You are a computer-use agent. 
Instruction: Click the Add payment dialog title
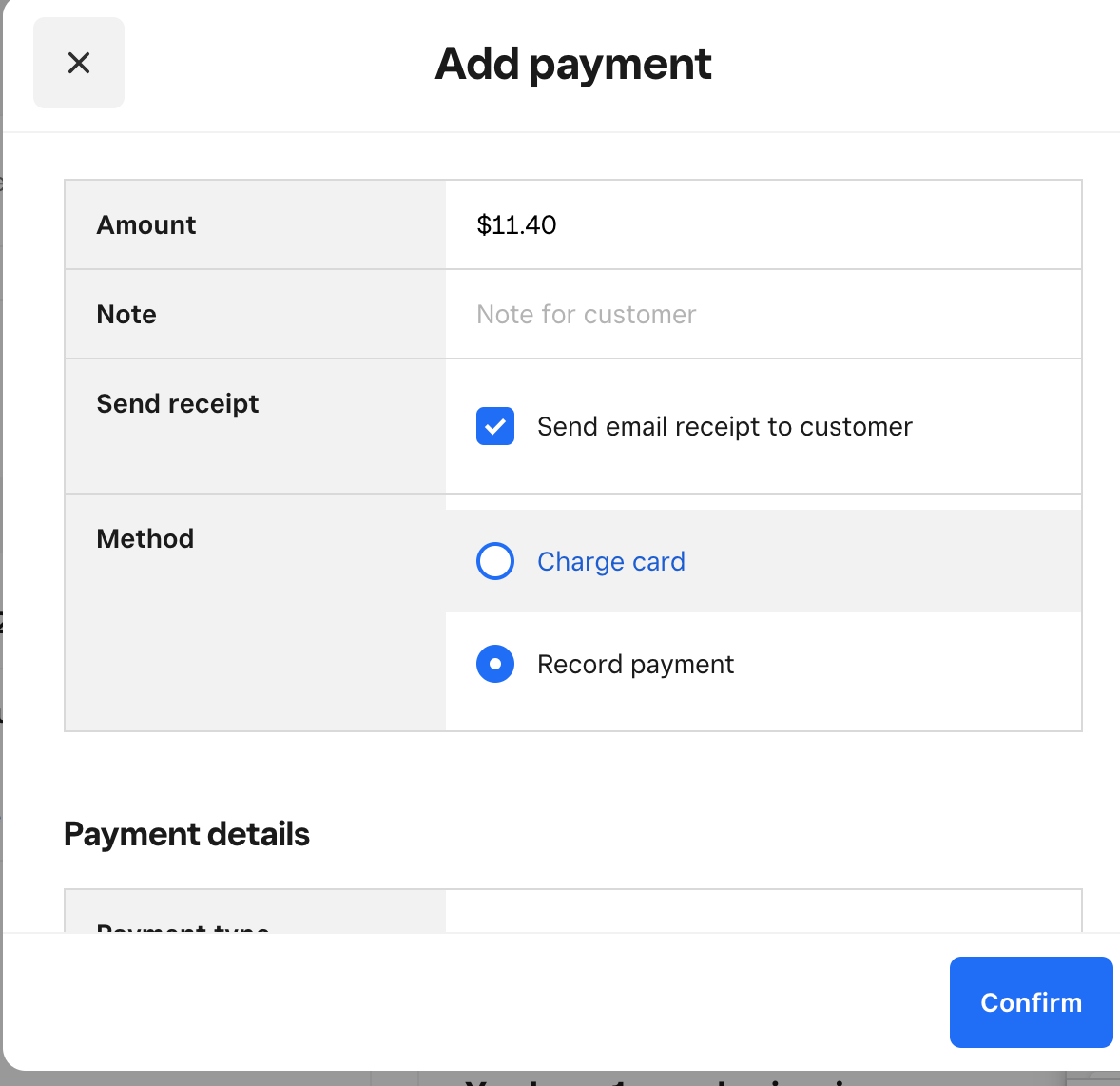[572, 63]
